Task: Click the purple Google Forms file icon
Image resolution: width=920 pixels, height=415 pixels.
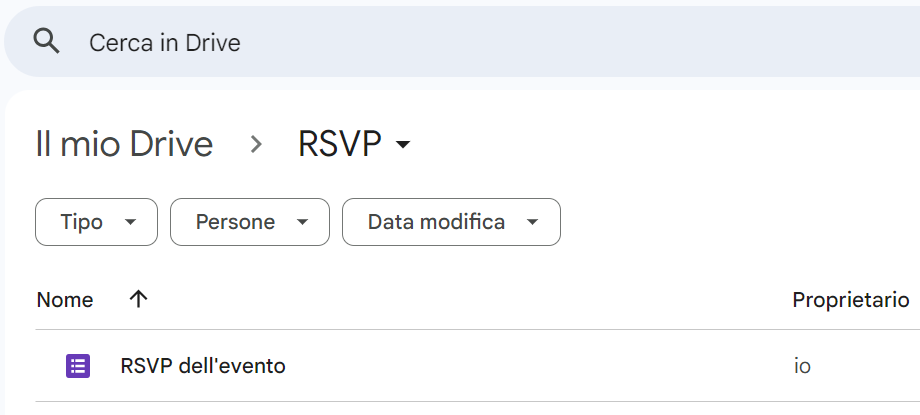Action: (77, 366)
